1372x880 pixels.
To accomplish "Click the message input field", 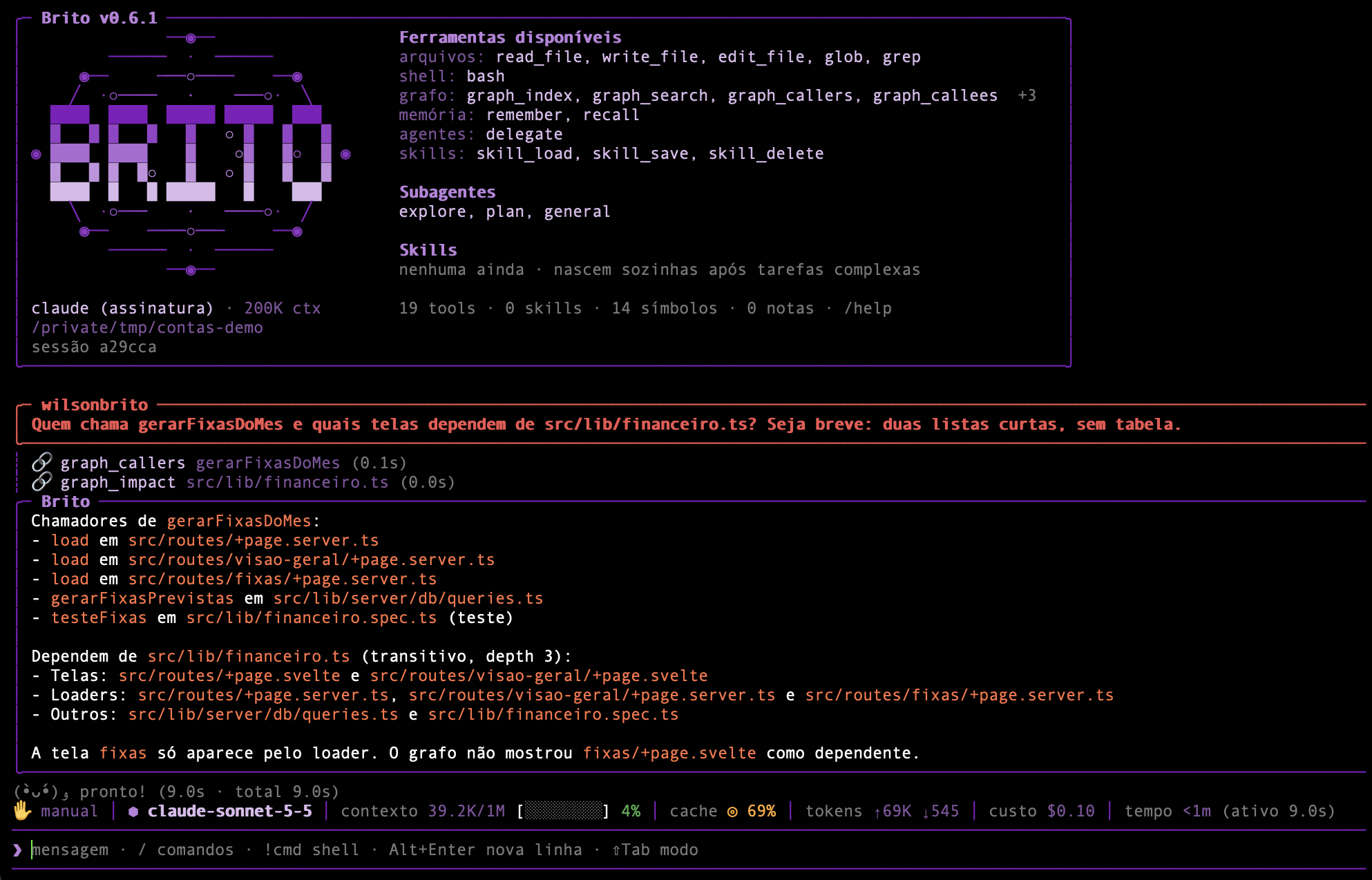I will click(x=688, y=850).
